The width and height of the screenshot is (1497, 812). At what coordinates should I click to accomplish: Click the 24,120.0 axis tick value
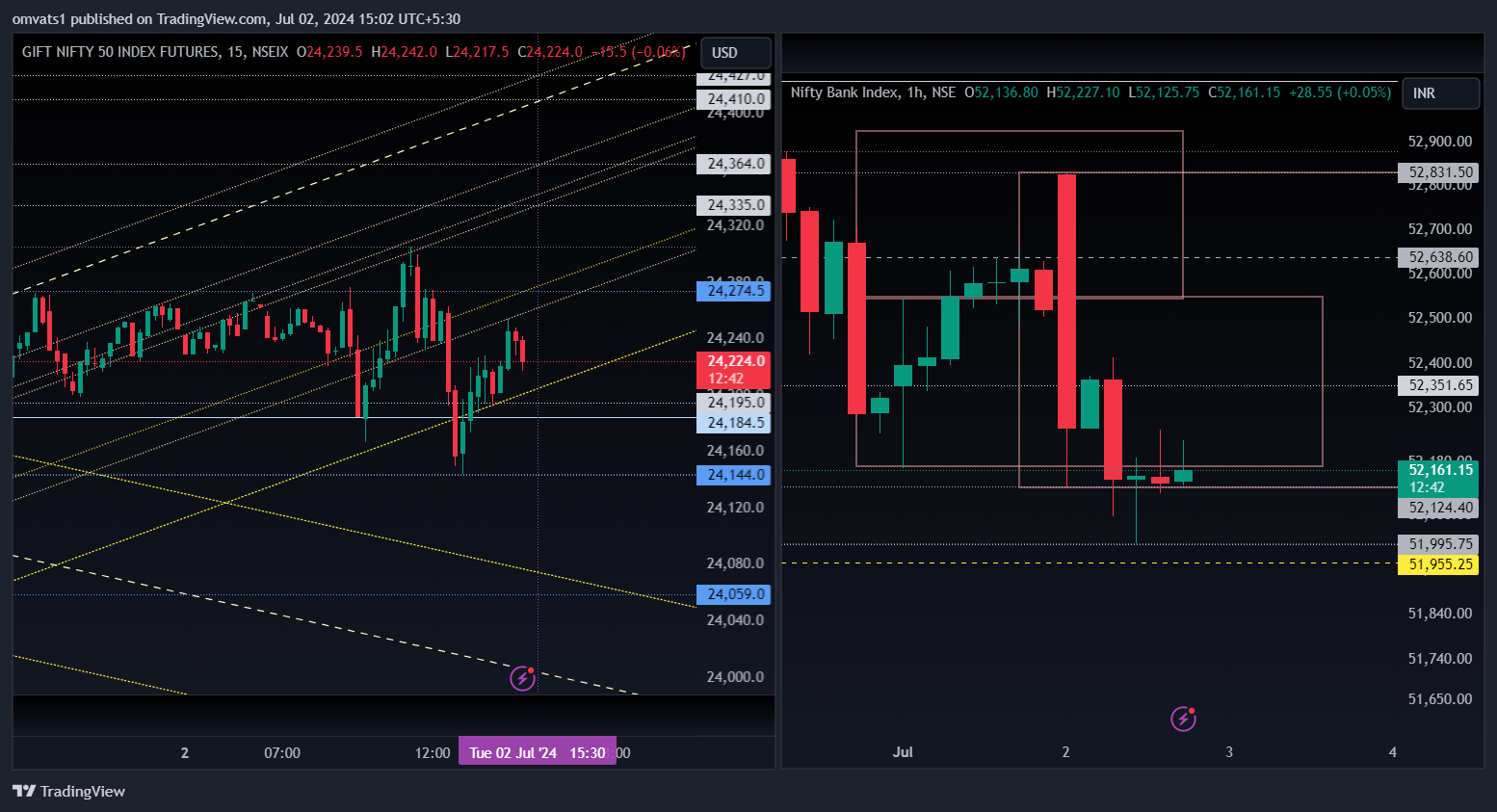pyautogui.click(x=735, y=508)
